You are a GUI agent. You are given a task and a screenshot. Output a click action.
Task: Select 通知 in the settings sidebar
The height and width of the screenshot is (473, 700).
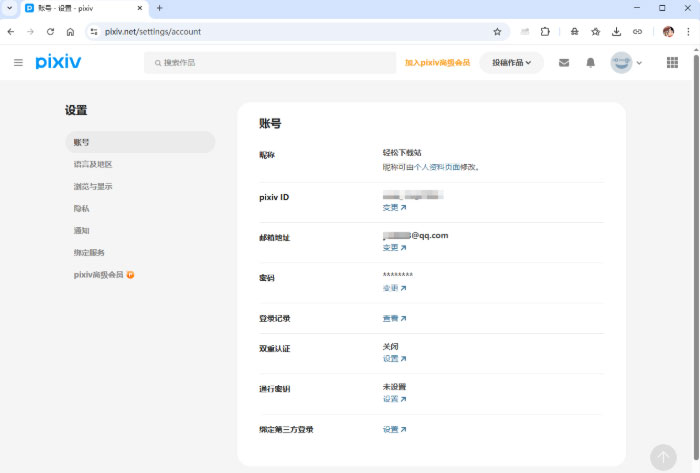(81, 230)
